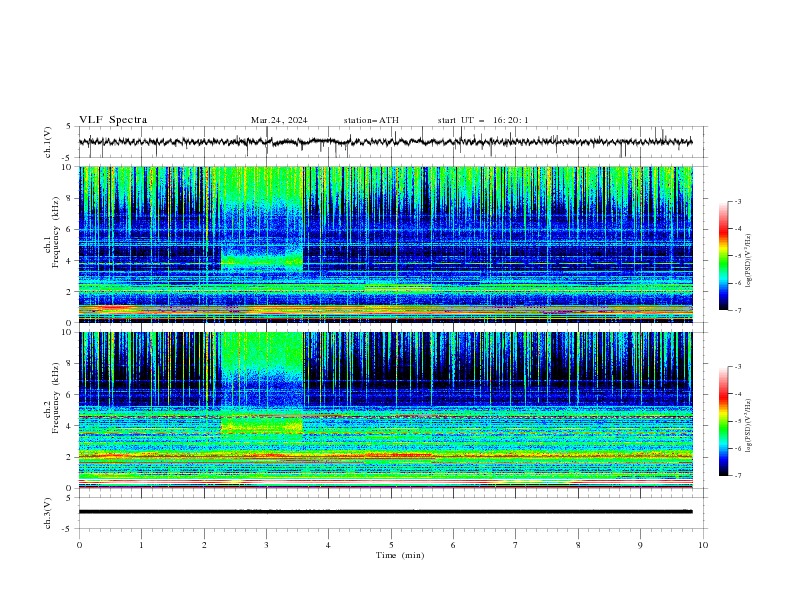Click the ch.2 spectrogram color scale bar

[723, 421]
